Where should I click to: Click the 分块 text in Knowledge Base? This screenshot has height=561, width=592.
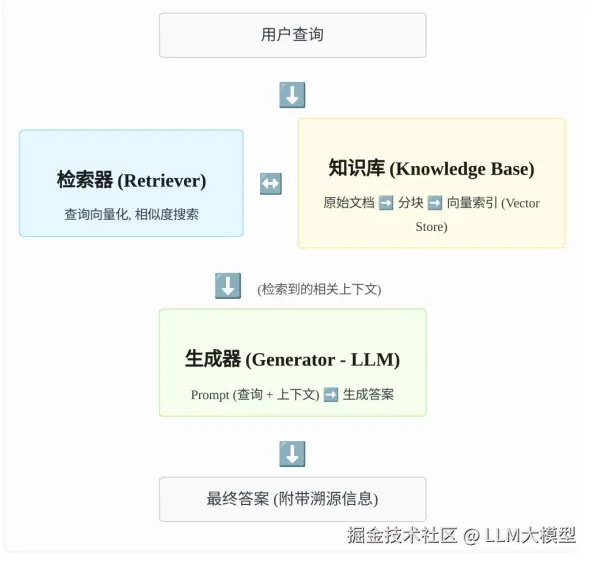click(x=410, y=203)
